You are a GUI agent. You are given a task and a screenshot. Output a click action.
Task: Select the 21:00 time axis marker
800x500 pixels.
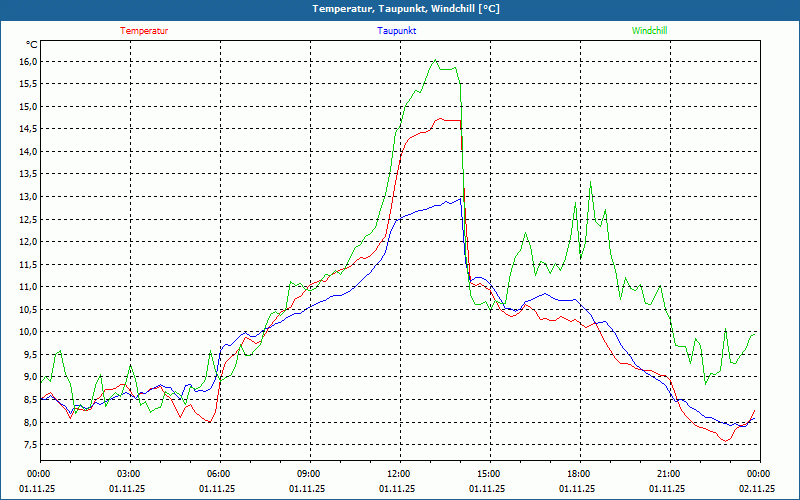coord(668,474)
